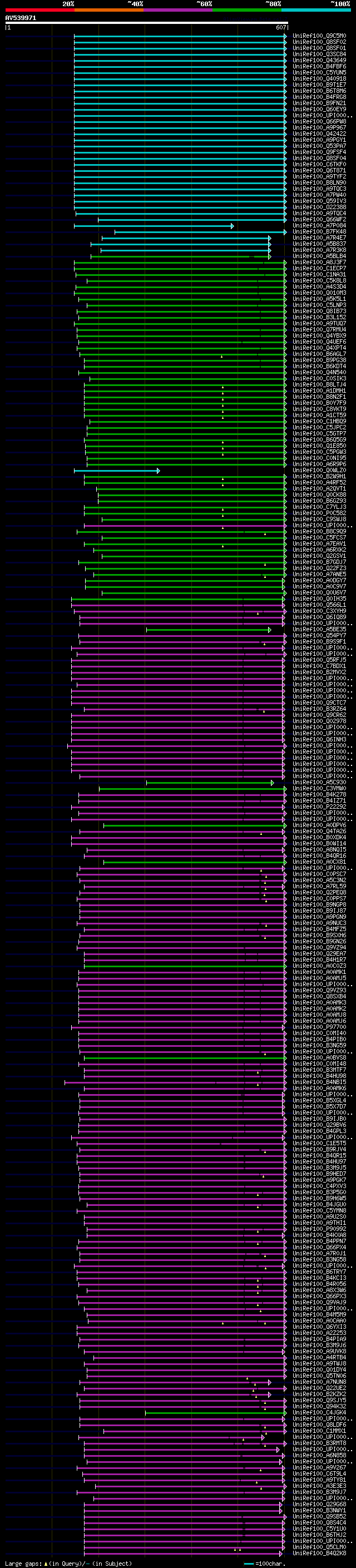
Task: Select the UniRef100_C1ECP7 label
Action: [319, 269]
